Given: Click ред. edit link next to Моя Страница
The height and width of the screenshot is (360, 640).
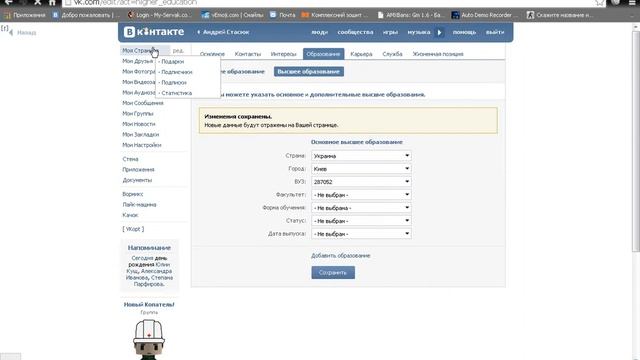Looking at the screenshot, I should tap(178, 51).
